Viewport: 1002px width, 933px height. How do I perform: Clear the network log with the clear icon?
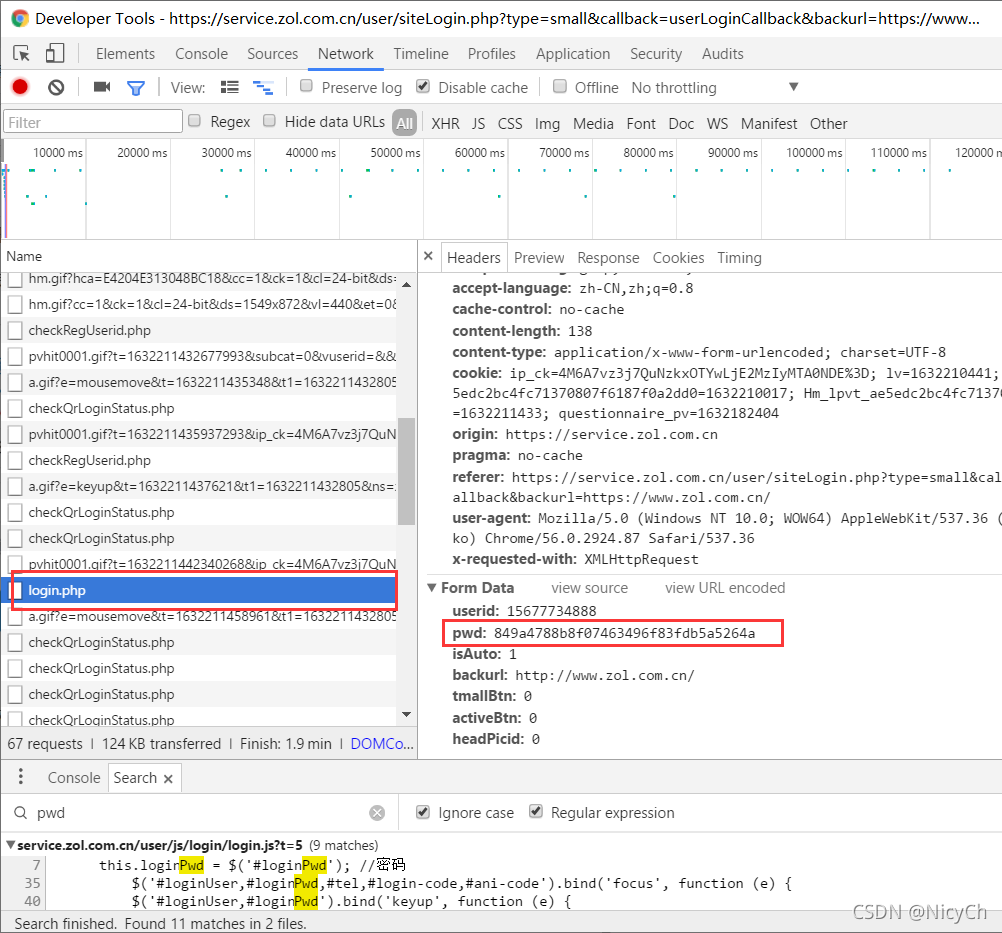coord(56,87)
